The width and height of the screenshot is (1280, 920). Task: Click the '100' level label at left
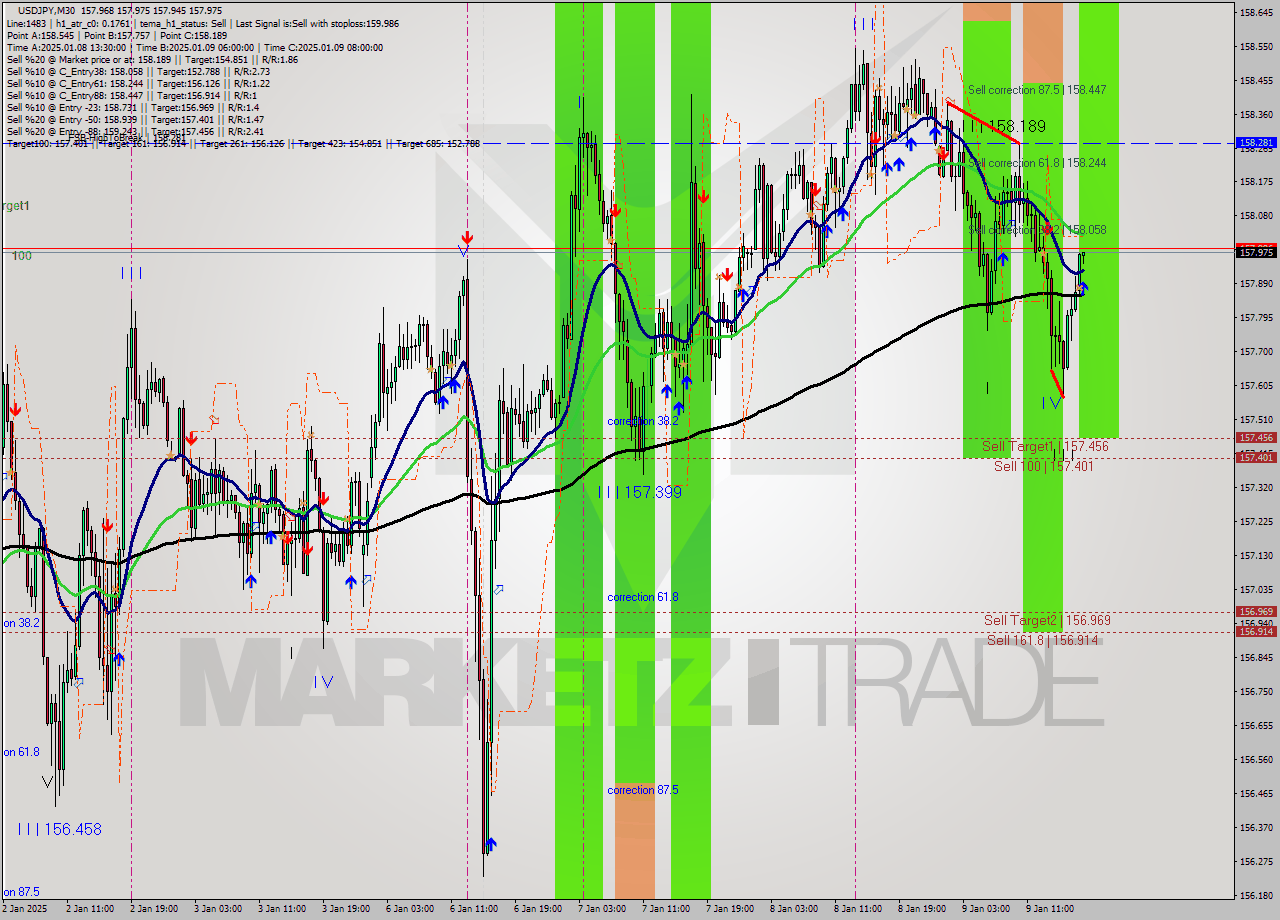pos(22,256)
